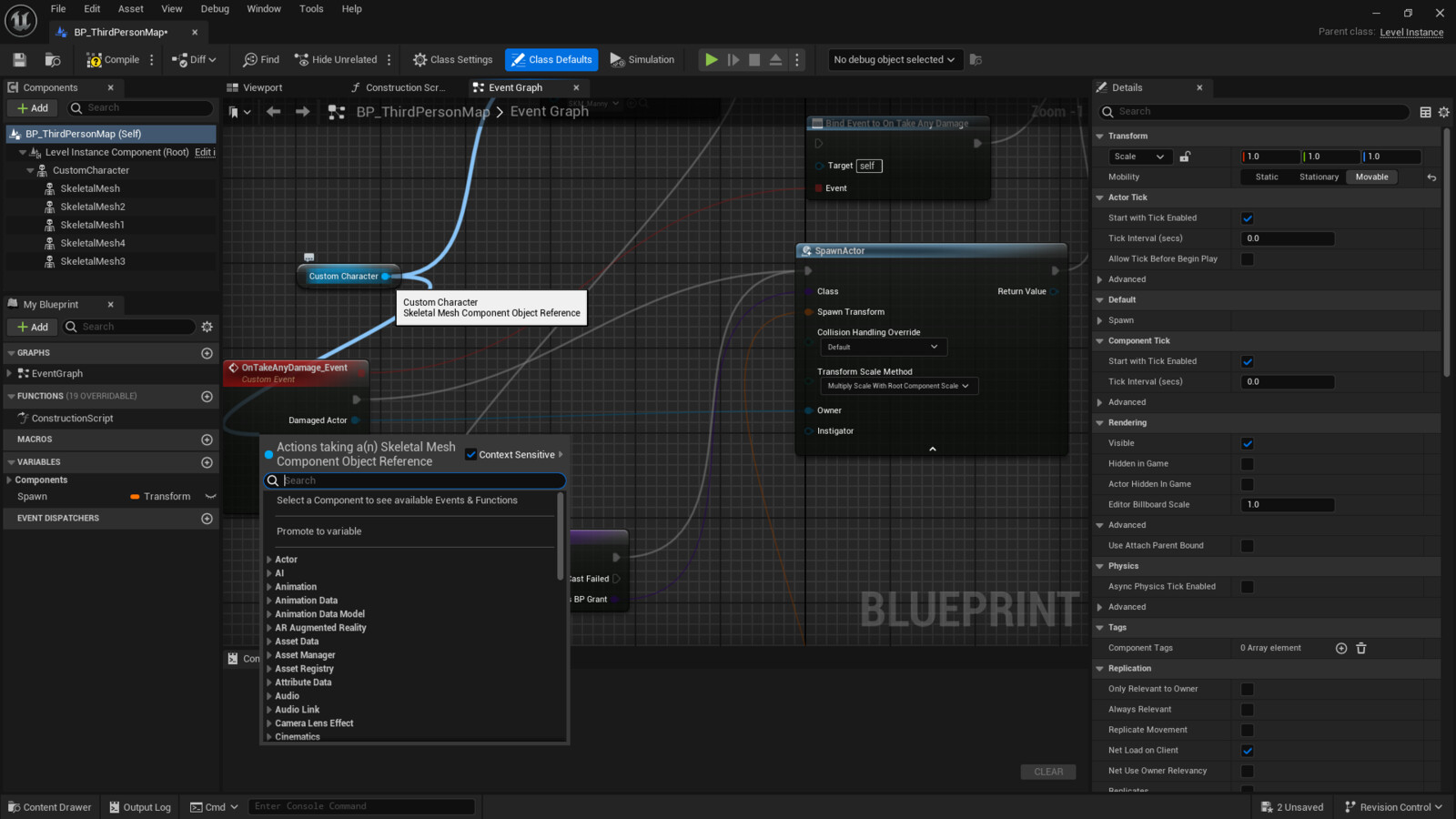Select SkeletalMesh4 in component tree
The height and width of the screenshot is (819, 1456).
pyautogui.click(x=92, y=243)
